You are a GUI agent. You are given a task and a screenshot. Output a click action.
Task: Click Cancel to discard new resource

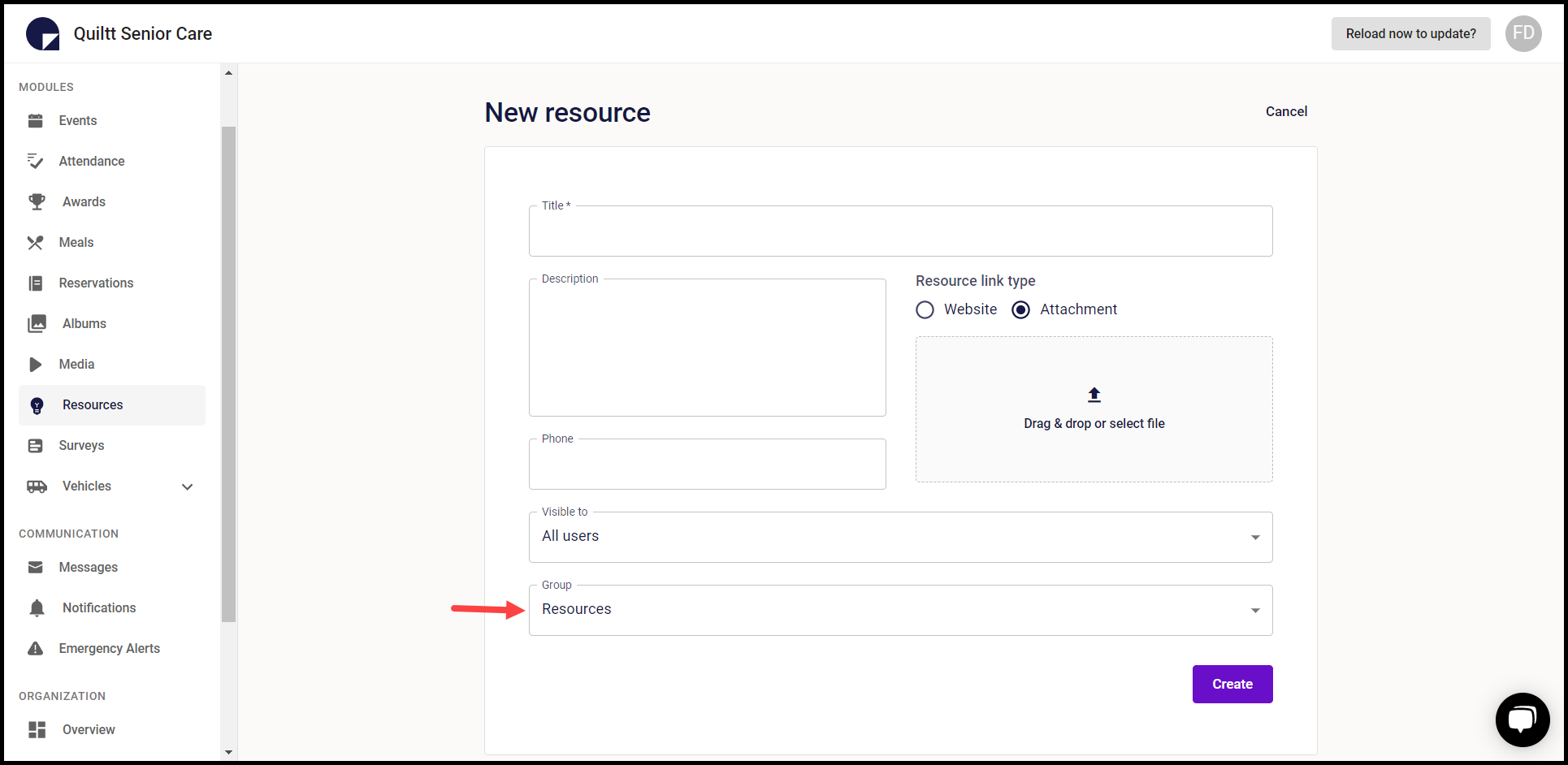1286,112
